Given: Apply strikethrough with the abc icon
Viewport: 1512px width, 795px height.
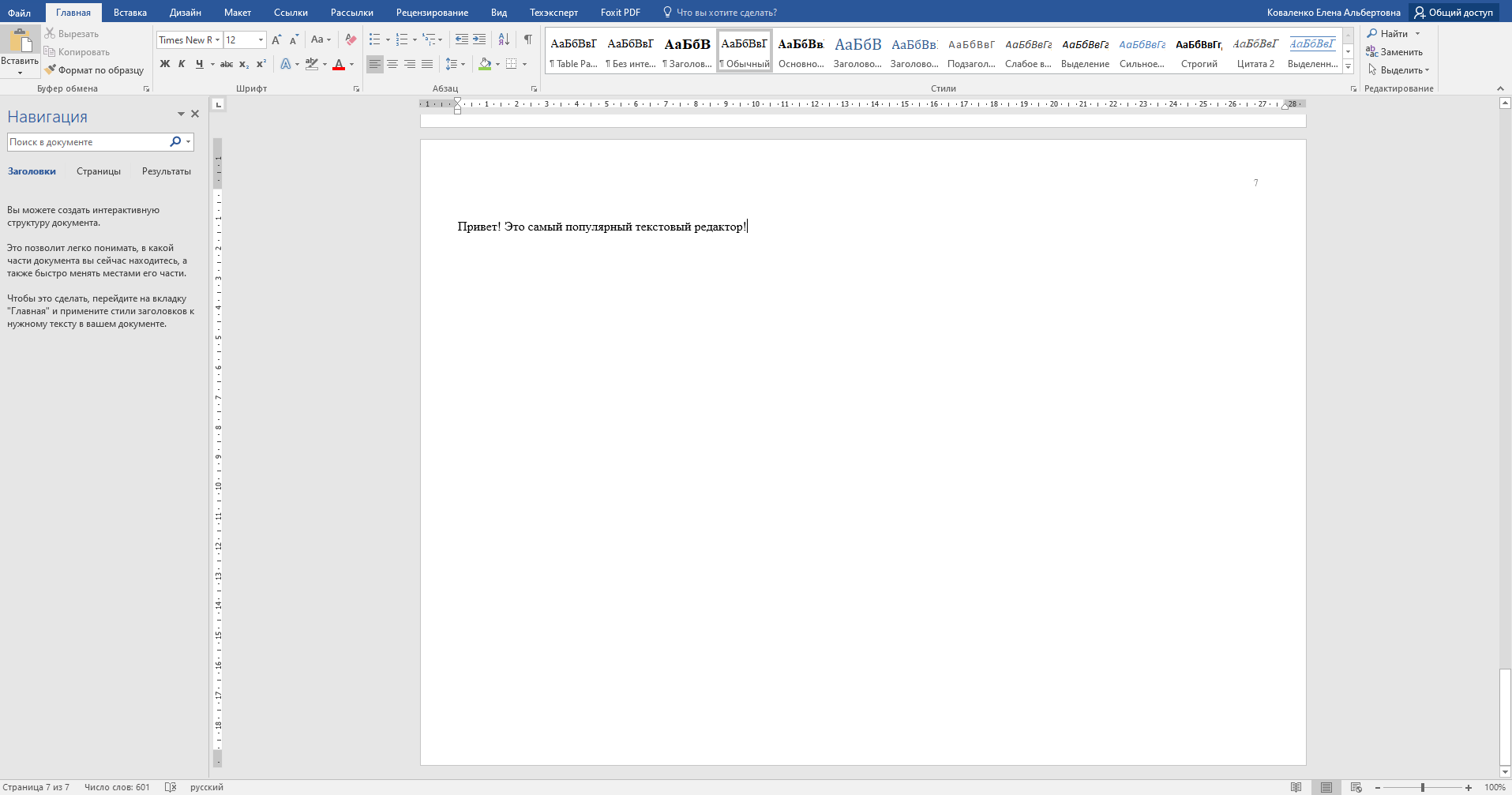Looking at the screenshot, I should 227,64.
